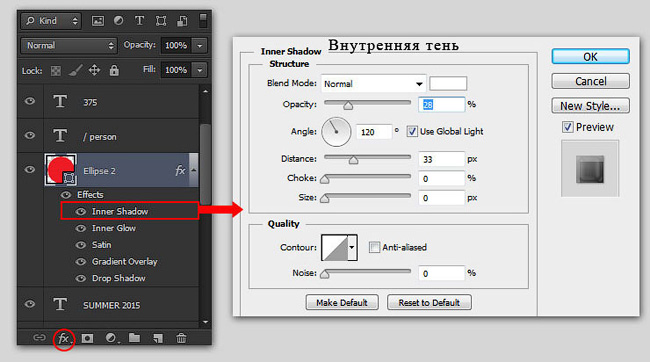
Task: Filter layers by adjustment layer icon
Action: click(x=119, y=21)
